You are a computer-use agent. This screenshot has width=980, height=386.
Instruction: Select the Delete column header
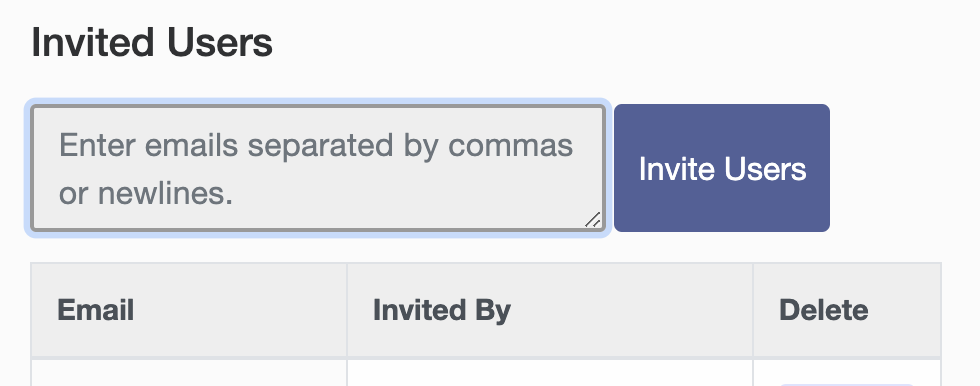point(847,310)
